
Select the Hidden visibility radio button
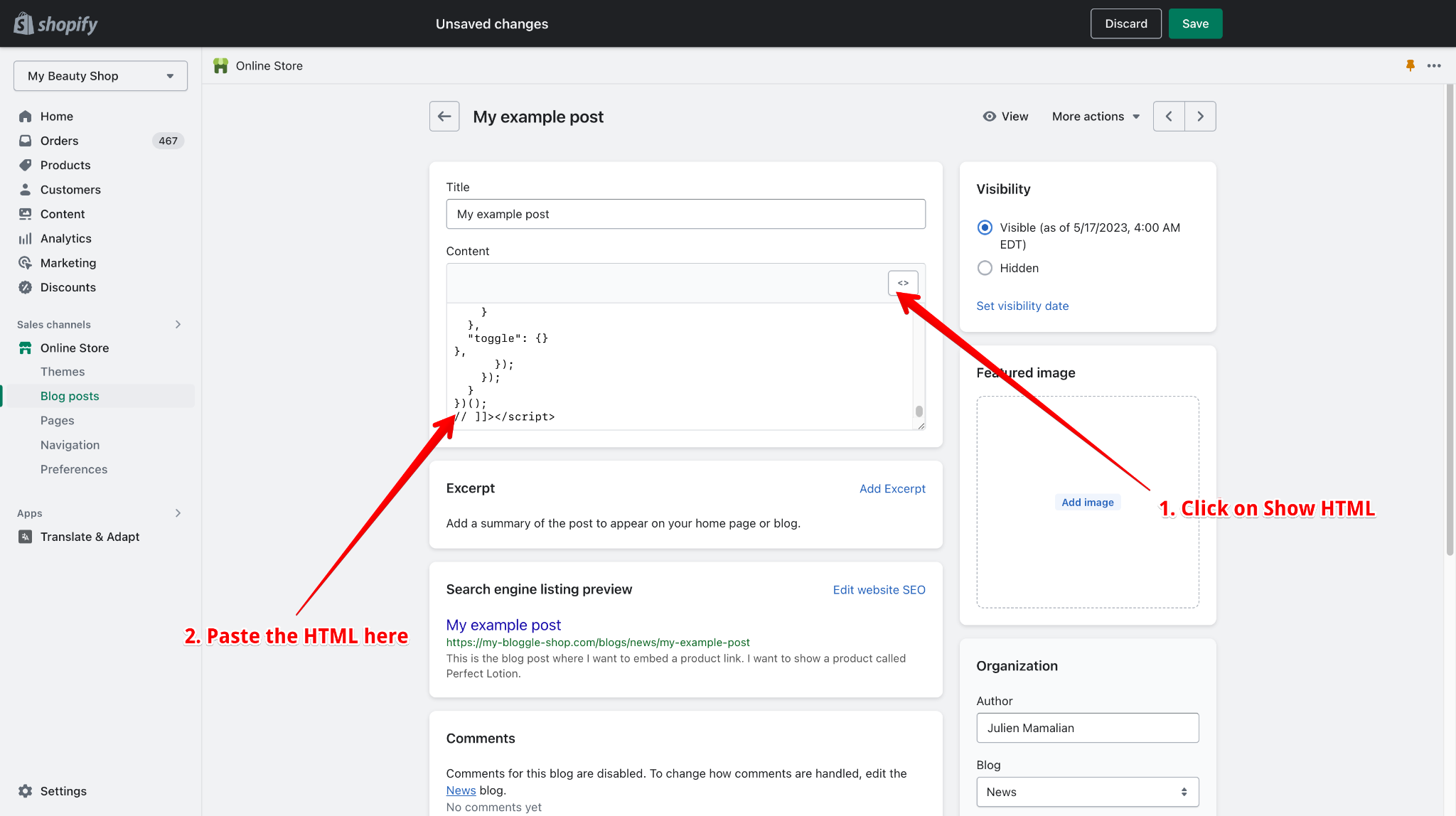tap(985, 268)
